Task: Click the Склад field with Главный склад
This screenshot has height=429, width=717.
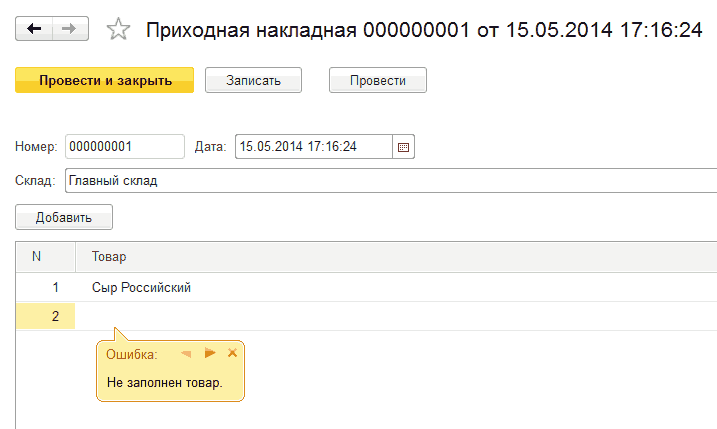Action: pyautogui.click(x=390, y=181)
